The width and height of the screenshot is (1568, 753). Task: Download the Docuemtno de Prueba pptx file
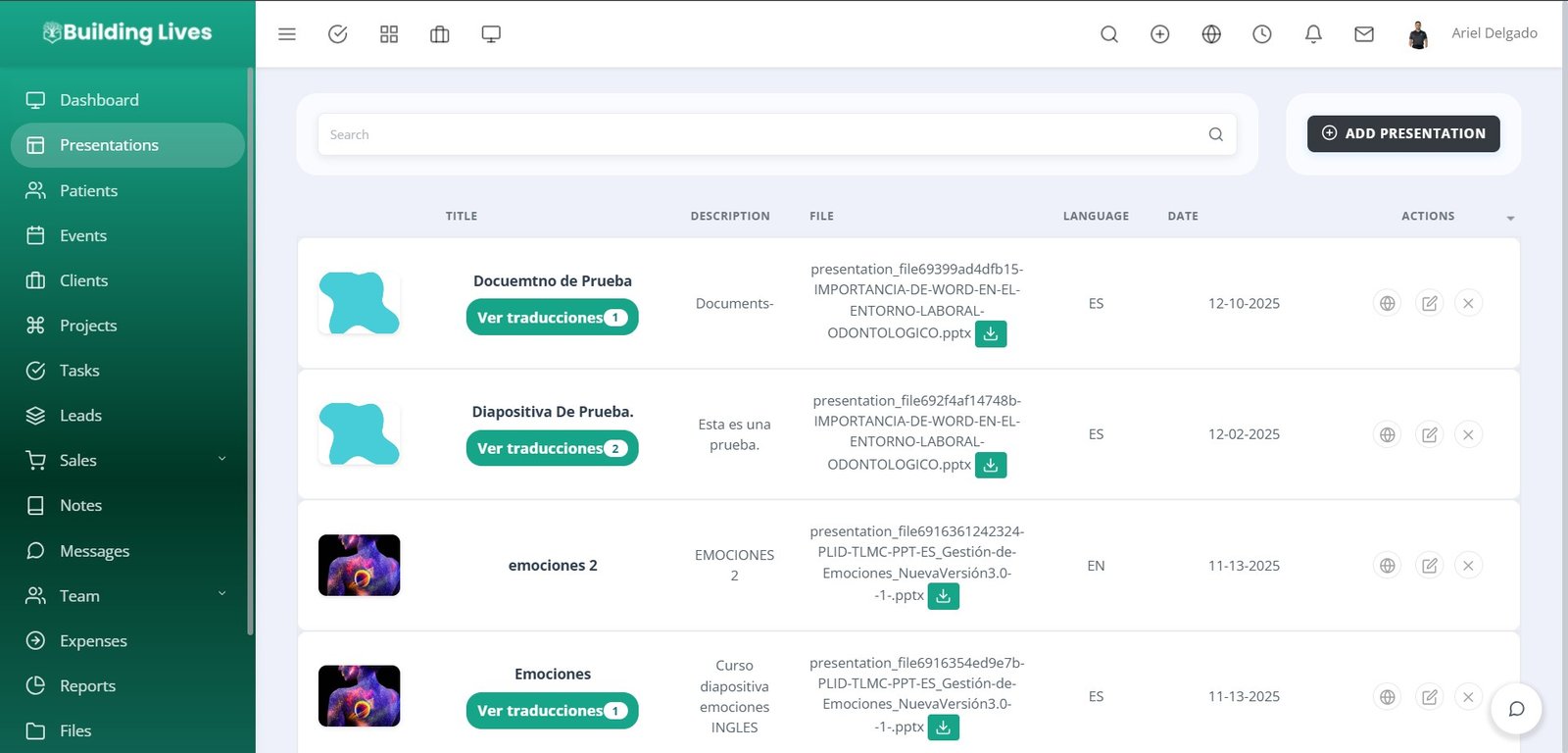click(991, 334)
